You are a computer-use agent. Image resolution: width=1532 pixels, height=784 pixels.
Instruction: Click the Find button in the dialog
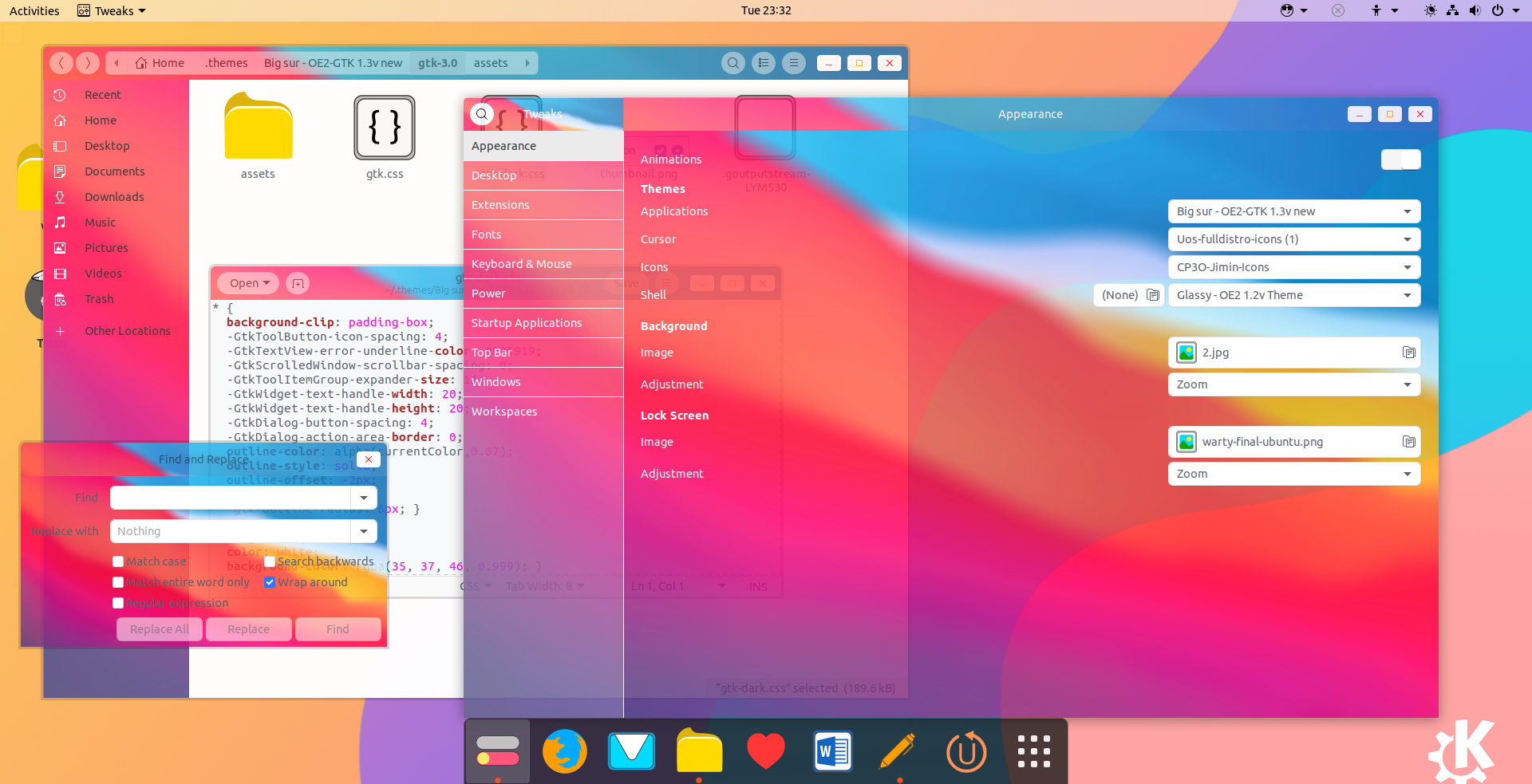pyautogui.click(x=338, y=629)
